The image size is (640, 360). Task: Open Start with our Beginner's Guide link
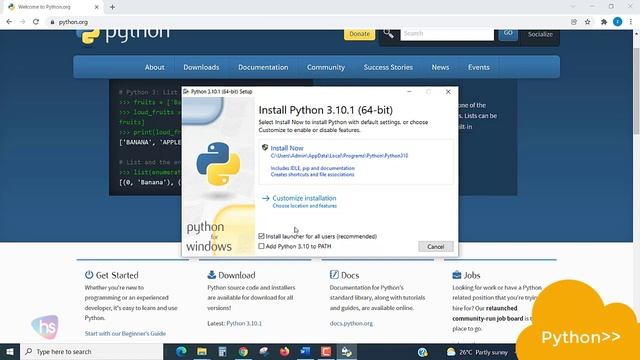[125, 333]
